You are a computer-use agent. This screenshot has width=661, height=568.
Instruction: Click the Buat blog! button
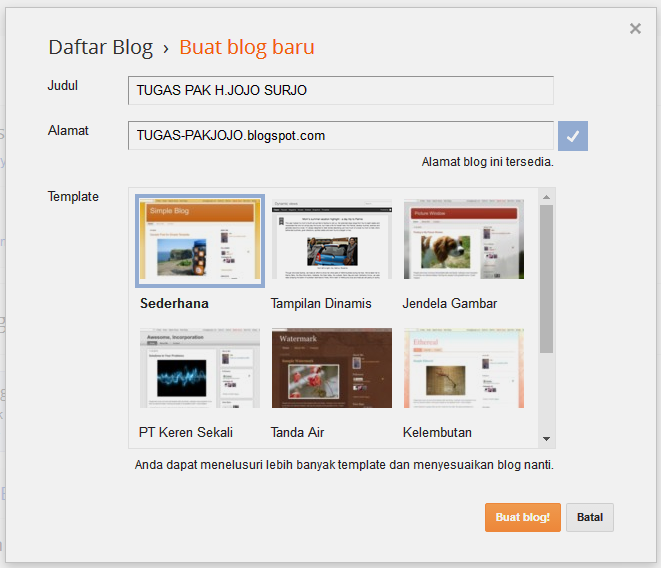point(523,517)
